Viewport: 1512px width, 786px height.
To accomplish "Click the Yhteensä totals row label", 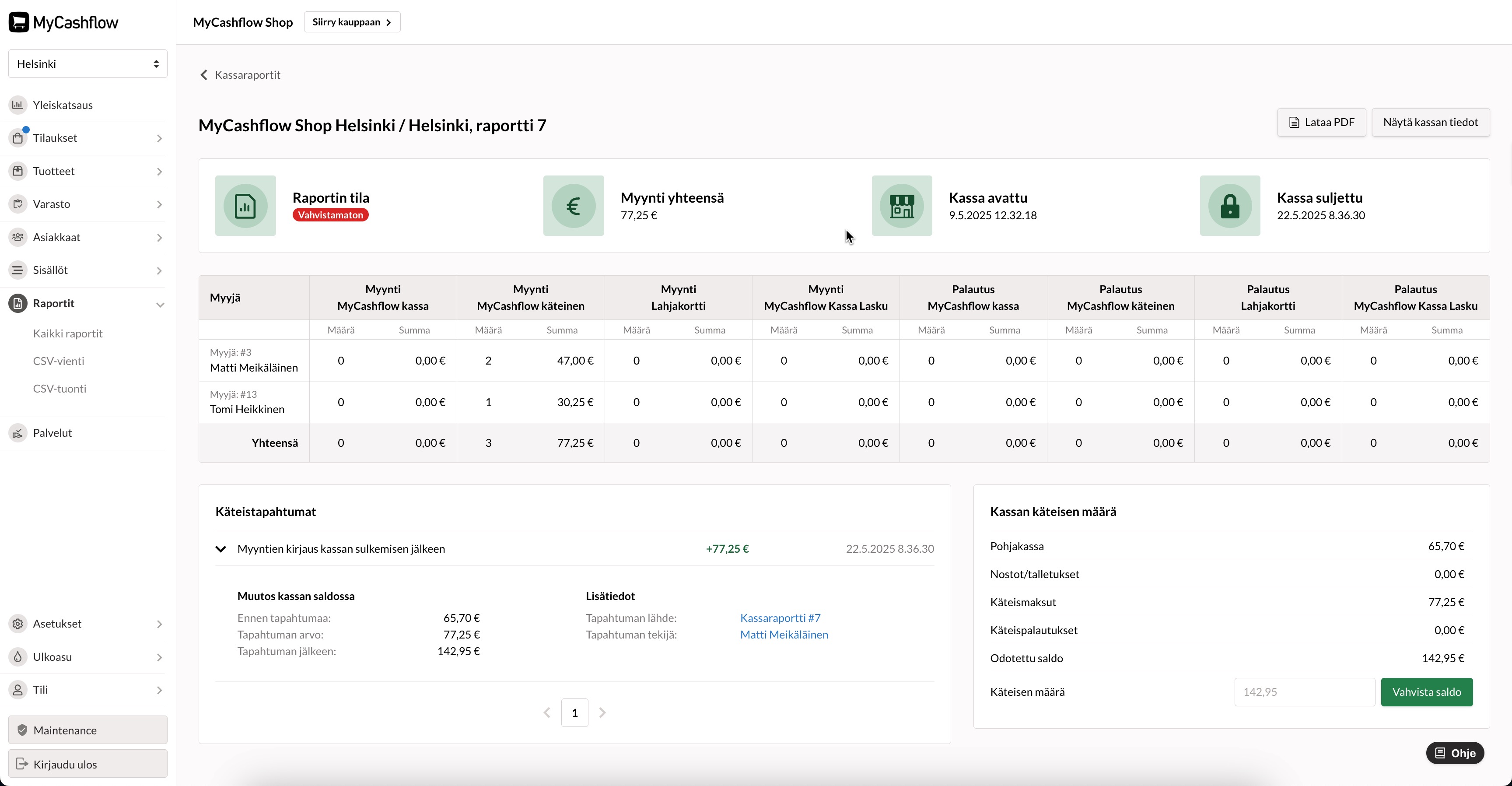I will click(x=275, y=443).
